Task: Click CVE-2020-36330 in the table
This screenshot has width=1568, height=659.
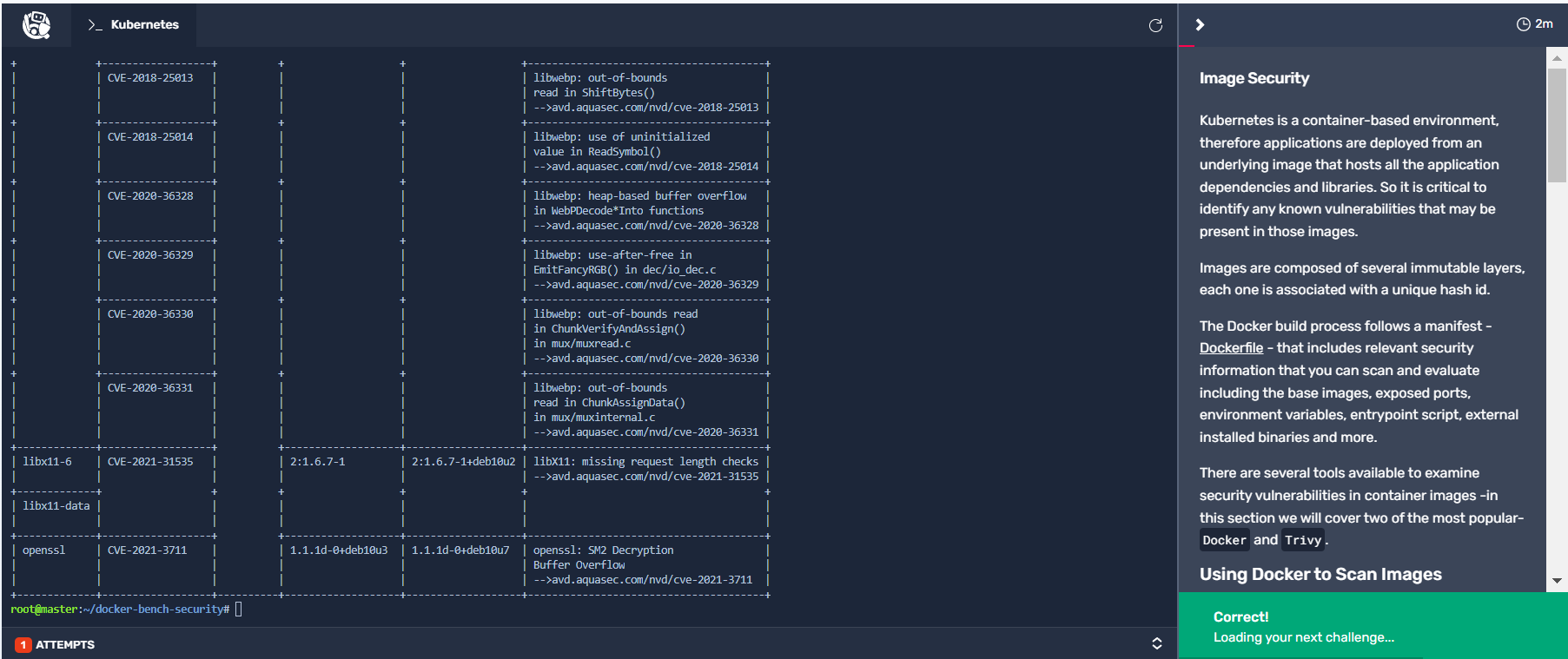Action: click(x=150, y=314)
